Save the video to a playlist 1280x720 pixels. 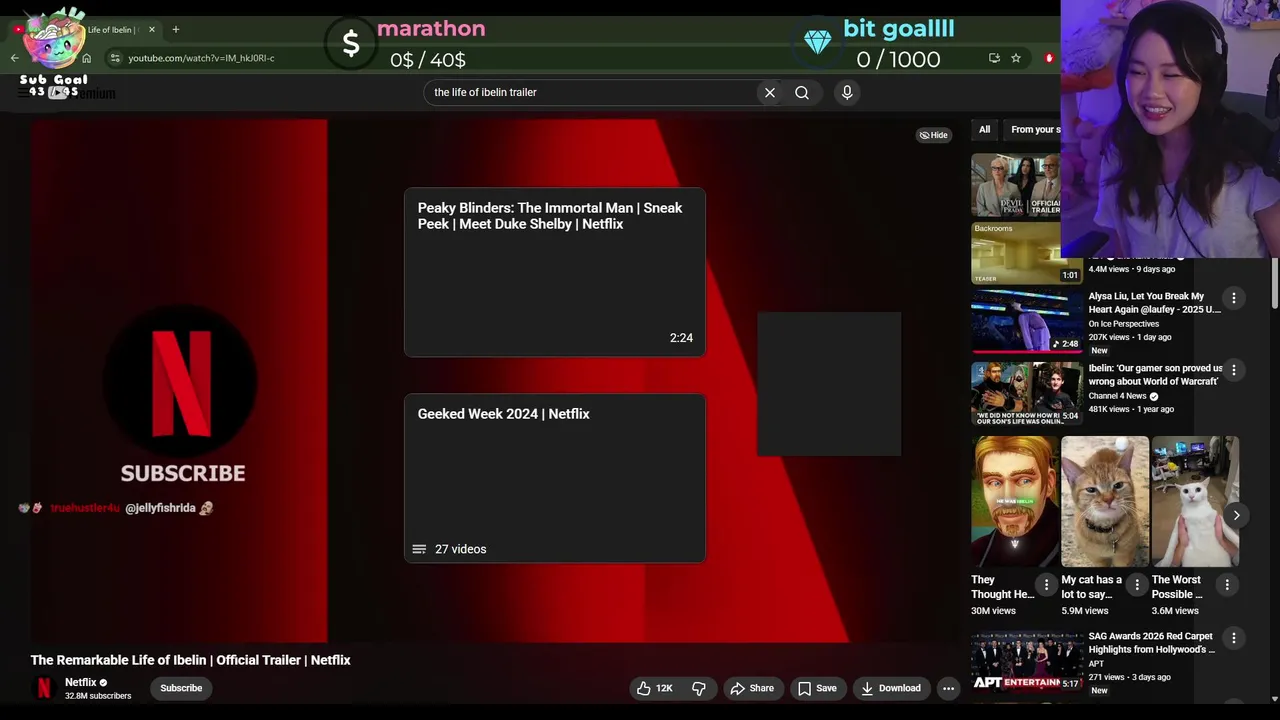(816, 688)
